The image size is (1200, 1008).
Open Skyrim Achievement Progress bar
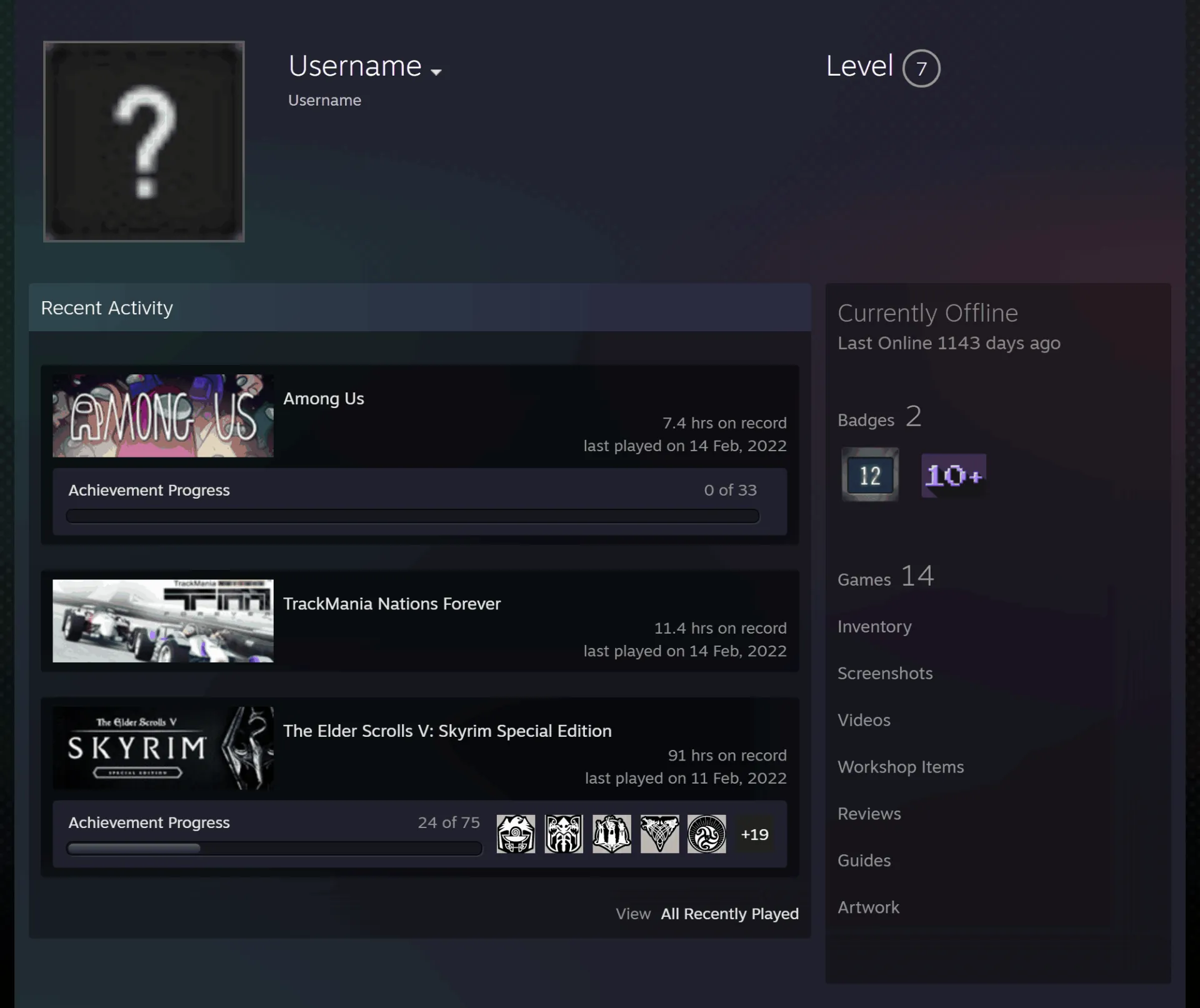(274, 848)
